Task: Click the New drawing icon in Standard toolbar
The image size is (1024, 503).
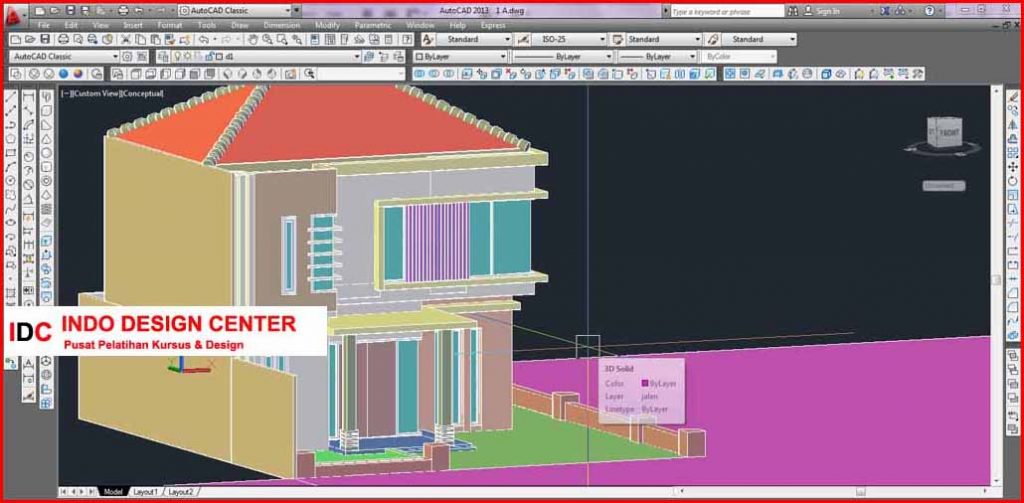Action: pyautogui.click(x=15, y=40)
